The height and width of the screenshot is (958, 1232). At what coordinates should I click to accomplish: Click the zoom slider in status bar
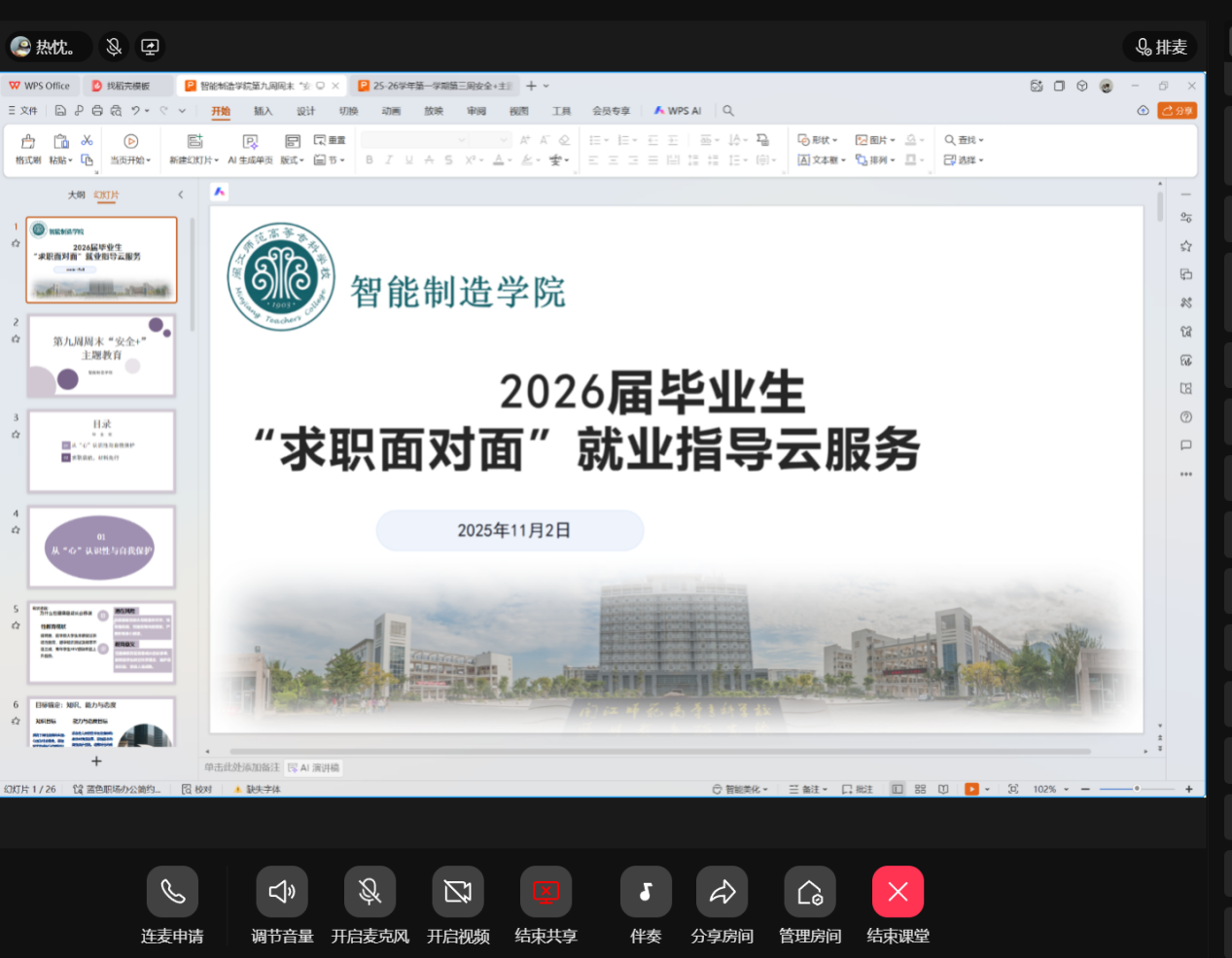(1136, 789)
